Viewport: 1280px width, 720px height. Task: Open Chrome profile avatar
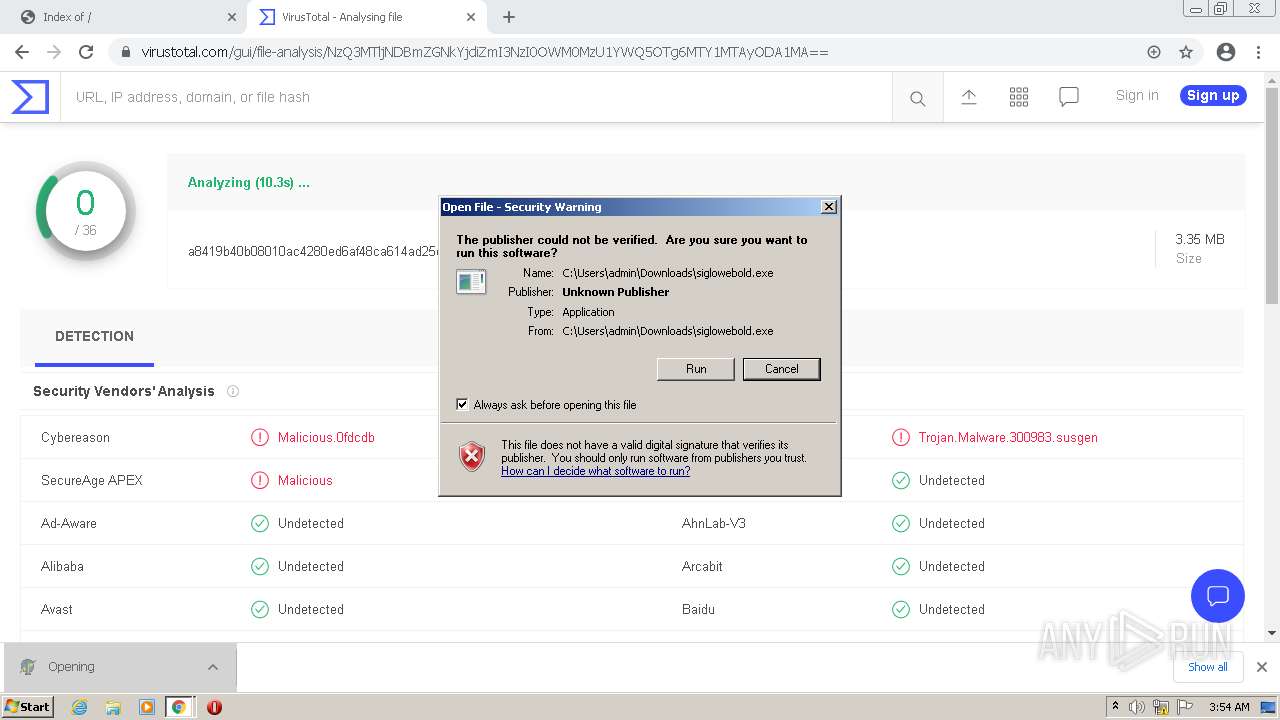pos(1225,52)
